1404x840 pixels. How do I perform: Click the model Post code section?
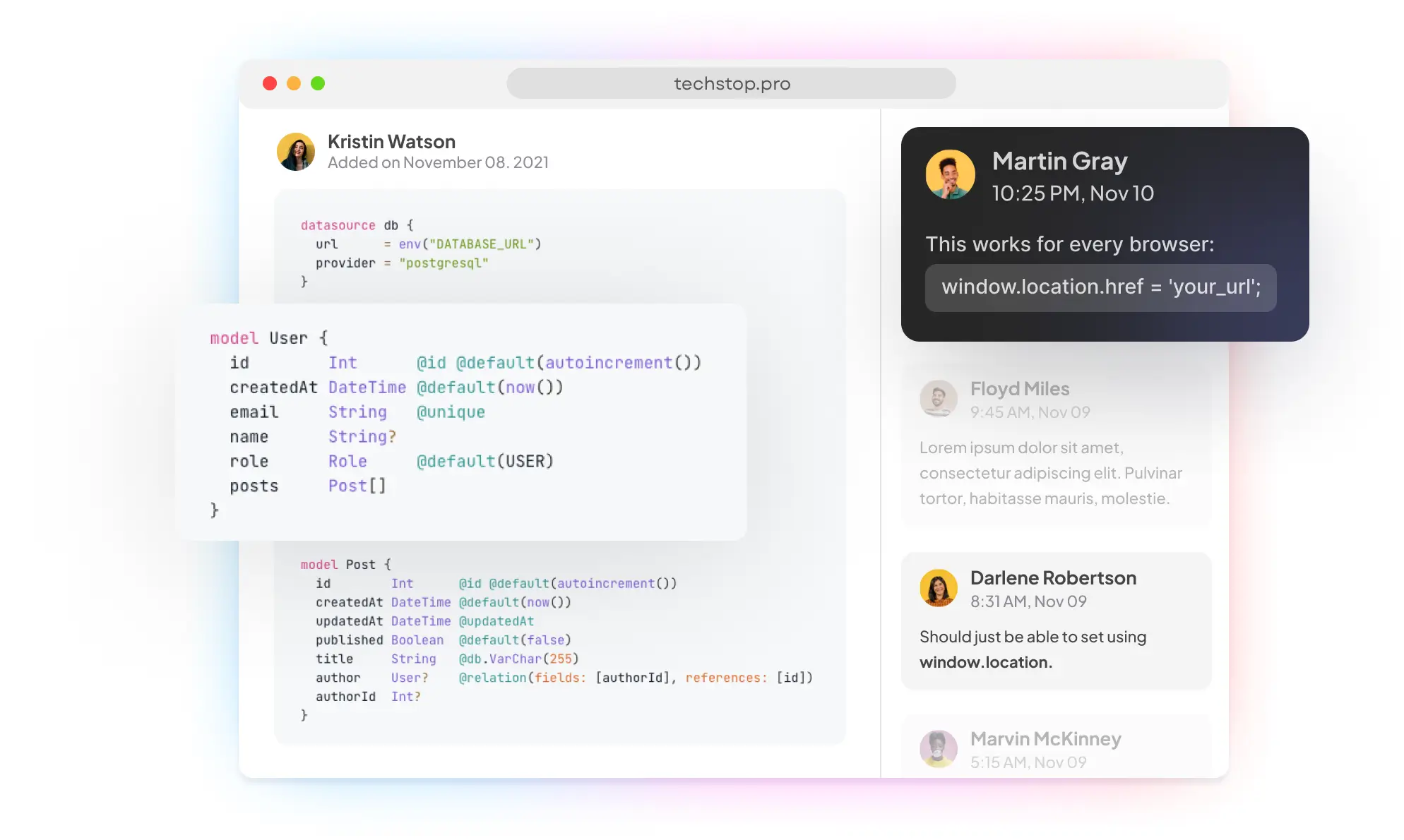[x=557, y=640]
